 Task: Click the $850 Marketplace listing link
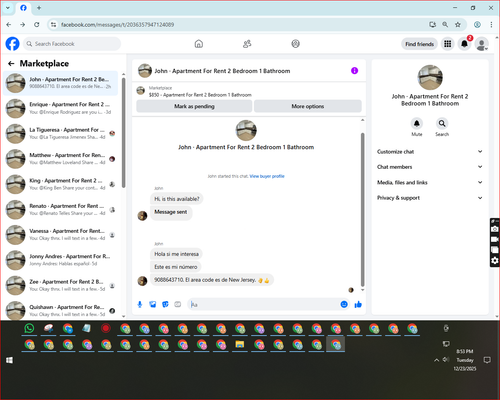pos(200,95)
